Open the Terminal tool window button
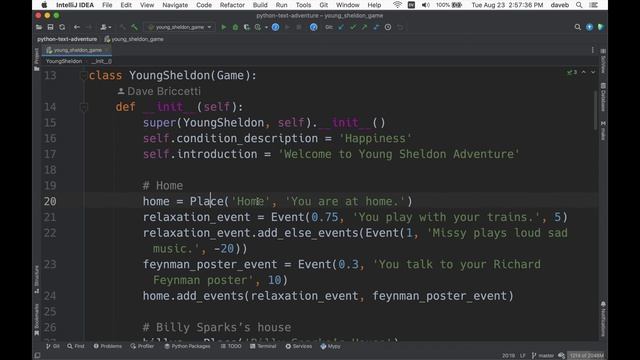 click(x=263, y=346)
